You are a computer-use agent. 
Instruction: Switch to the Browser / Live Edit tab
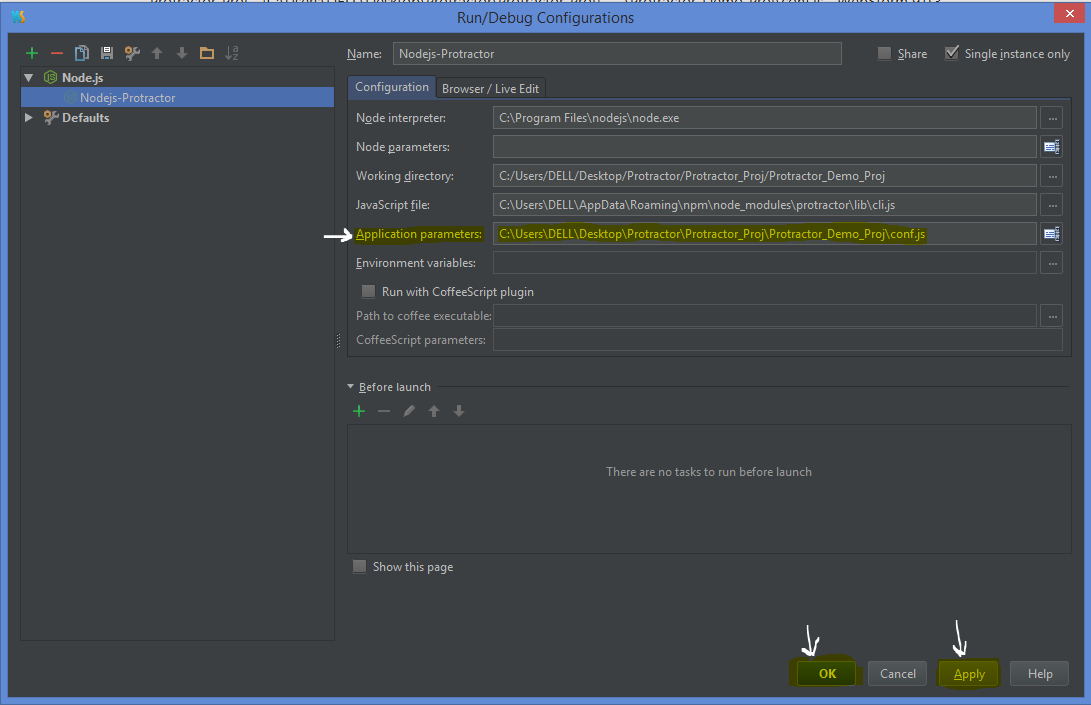(x=491, y=88)
